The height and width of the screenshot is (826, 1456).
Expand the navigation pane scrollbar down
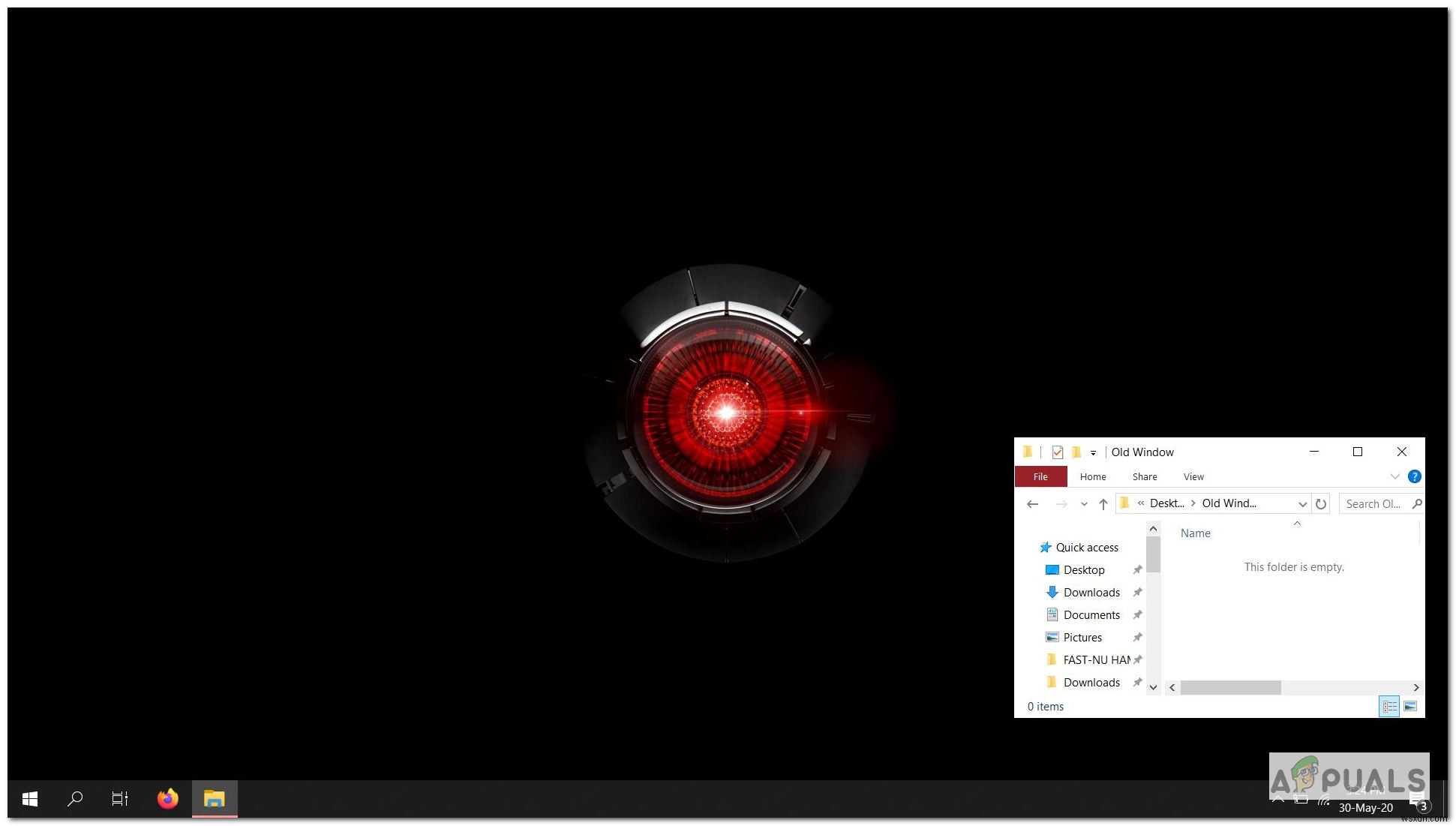point(1152,686)
